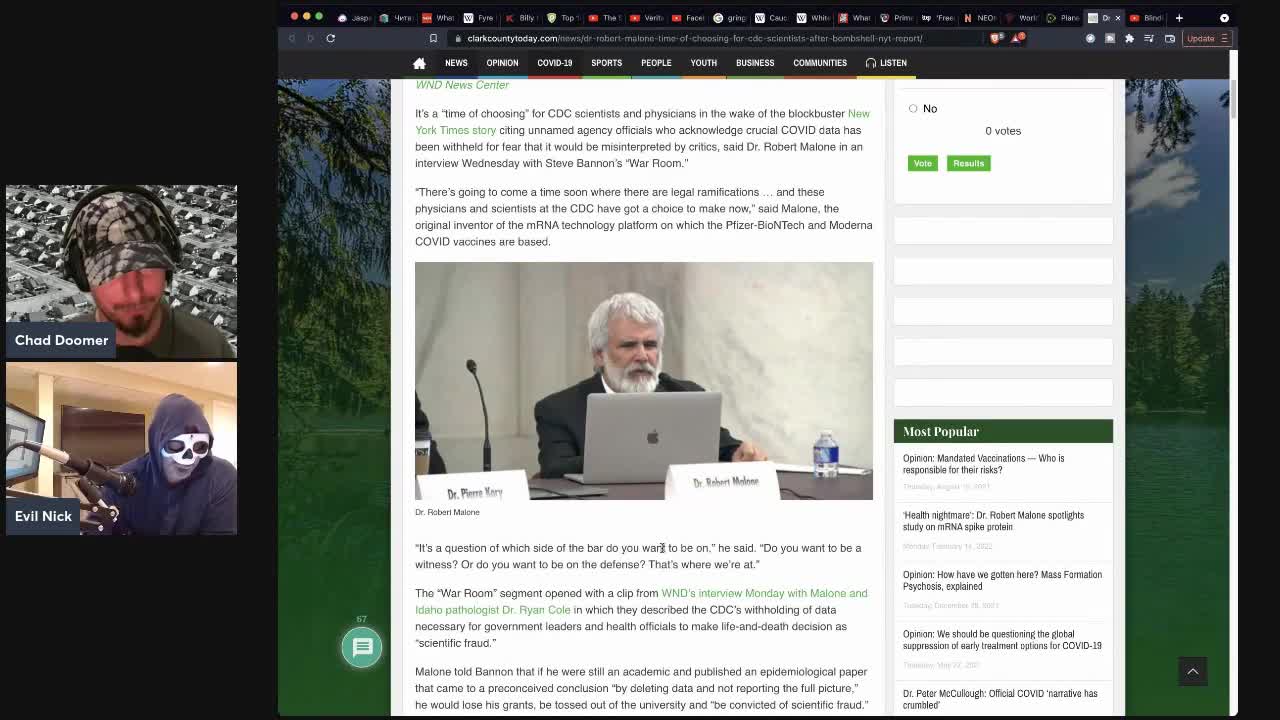Viewport: 1280px width, 720px height.
Task: Open the SPORTS menu
Action: [x=606, y=63]
